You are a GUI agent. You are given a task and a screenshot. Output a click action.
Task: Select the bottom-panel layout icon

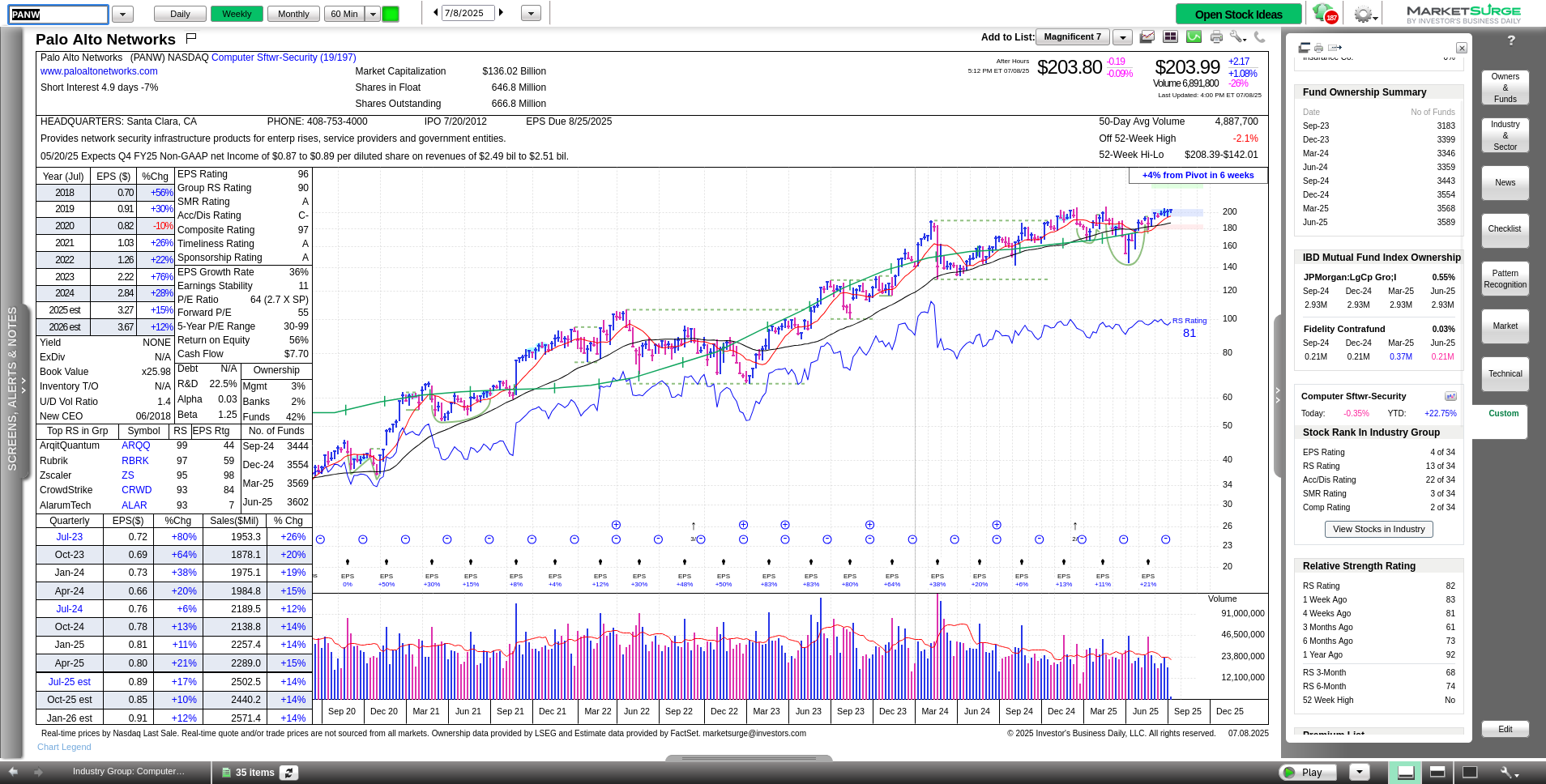pos(1406,773)
